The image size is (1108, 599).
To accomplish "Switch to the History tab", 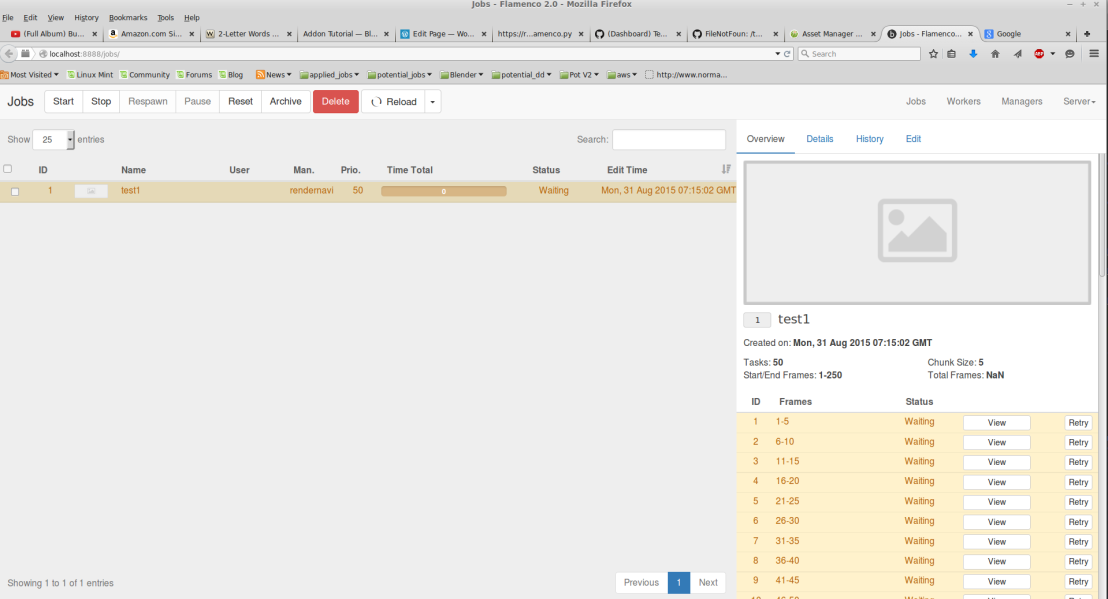I will [x=869, y=139].
